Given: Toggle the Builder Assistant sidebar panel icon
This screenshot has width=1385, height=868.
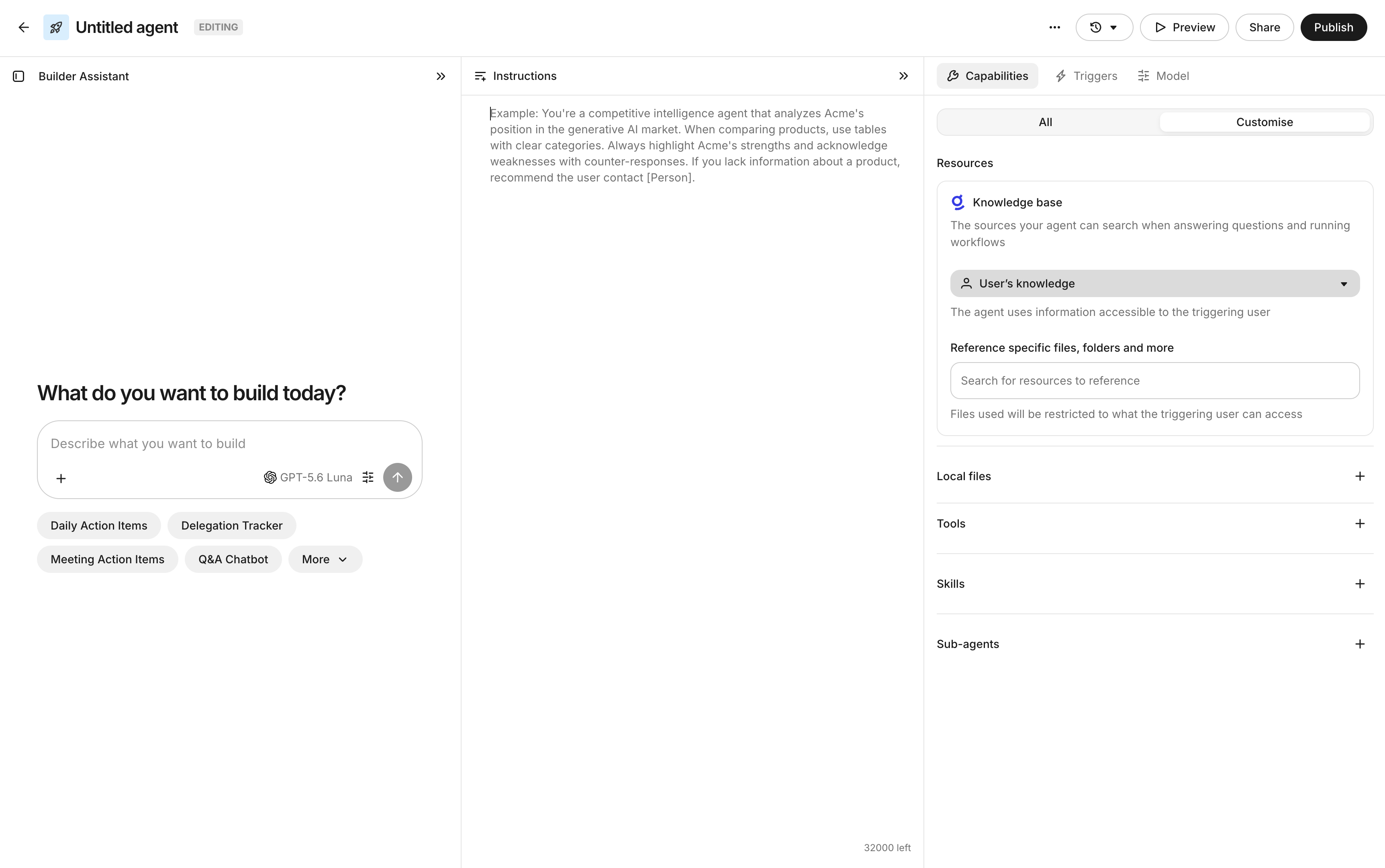Looking at the screenshot, I should pyautogui.click(x=18, y=76).
